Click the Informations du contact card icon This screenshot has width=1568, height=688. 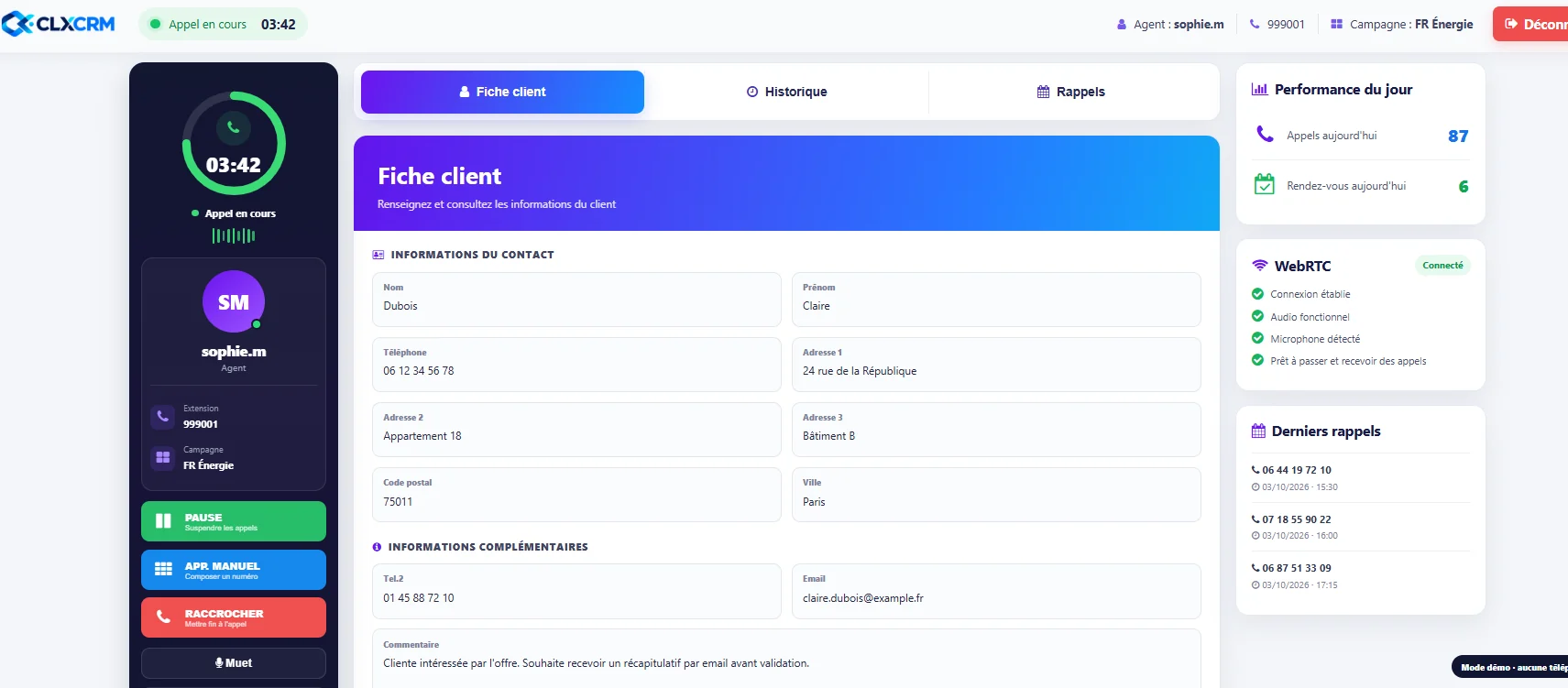[x=378, y=255]
